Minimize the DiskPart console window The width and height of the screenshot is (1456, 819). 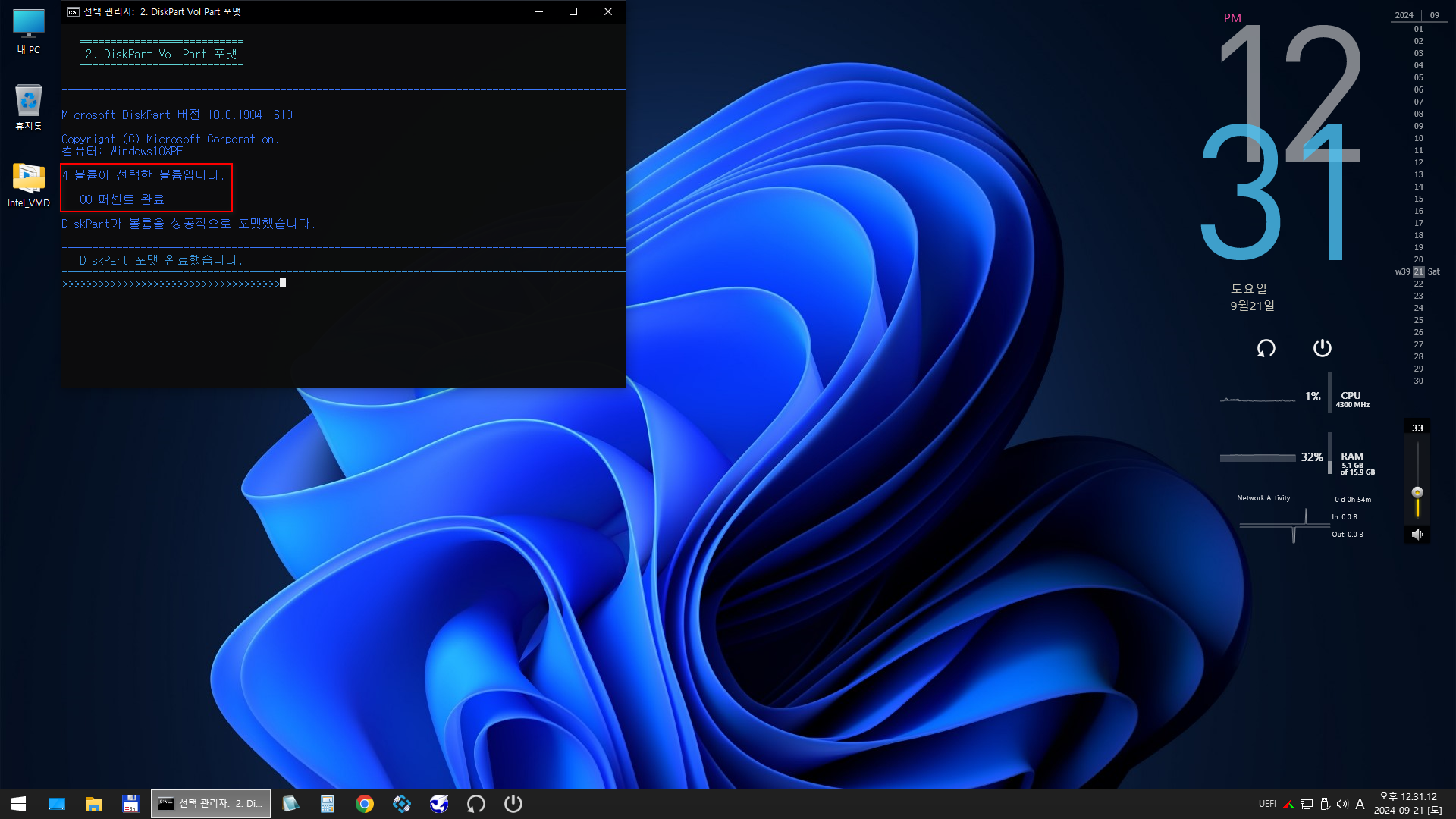(x=539, y=11)
